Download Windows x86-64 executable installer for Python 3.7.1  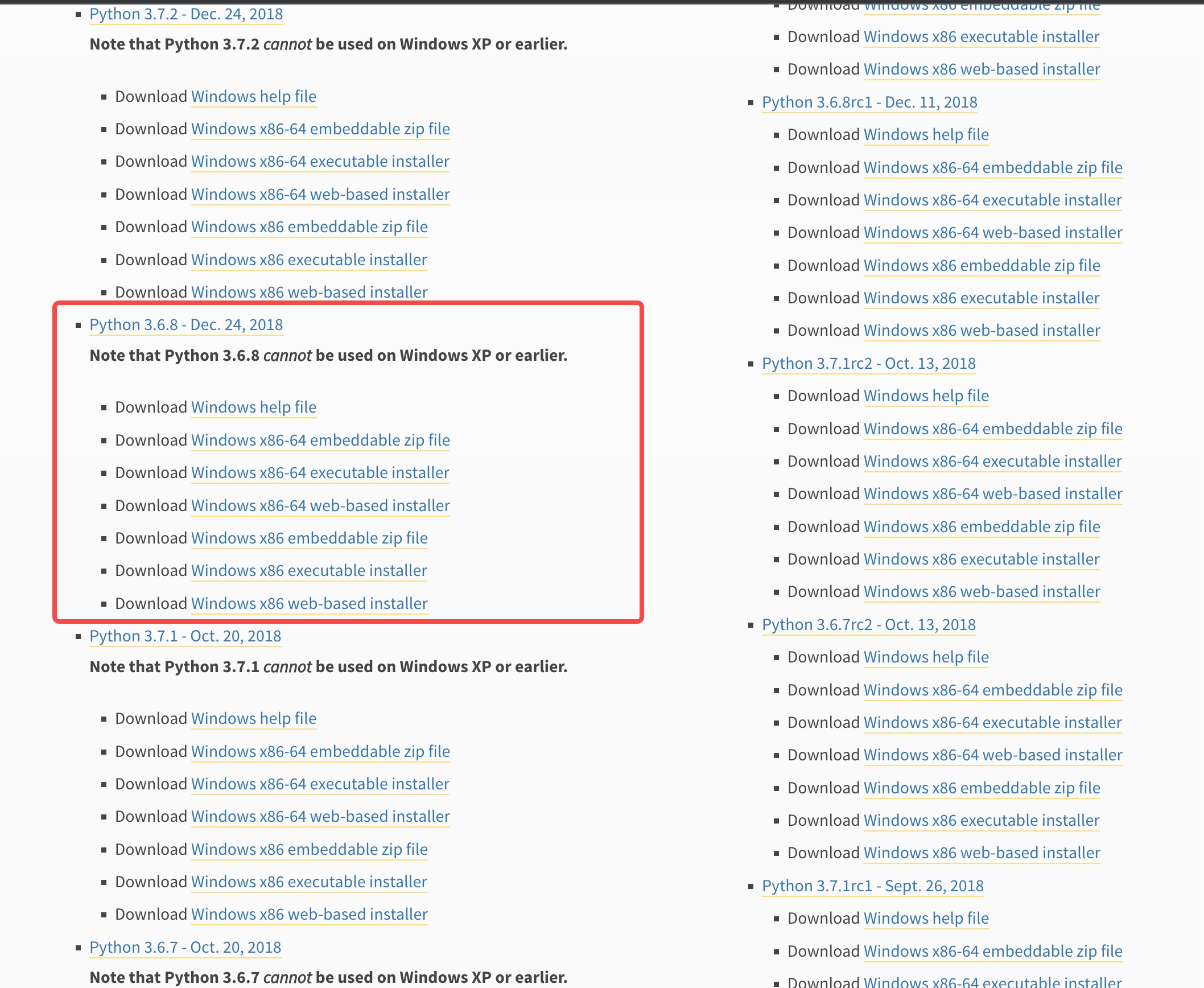coord(320,784)
